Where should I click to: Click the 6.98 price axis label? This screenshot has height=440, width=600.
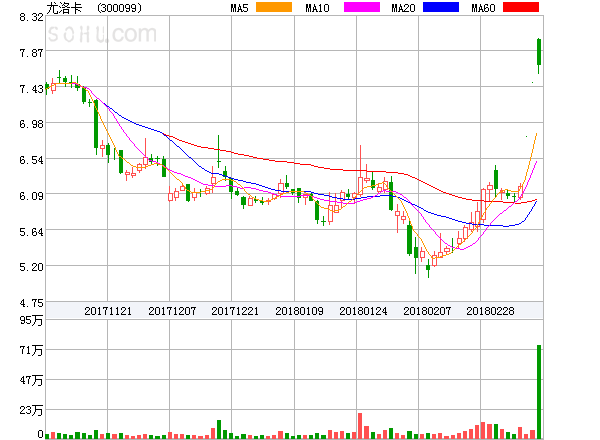[31, 124]
